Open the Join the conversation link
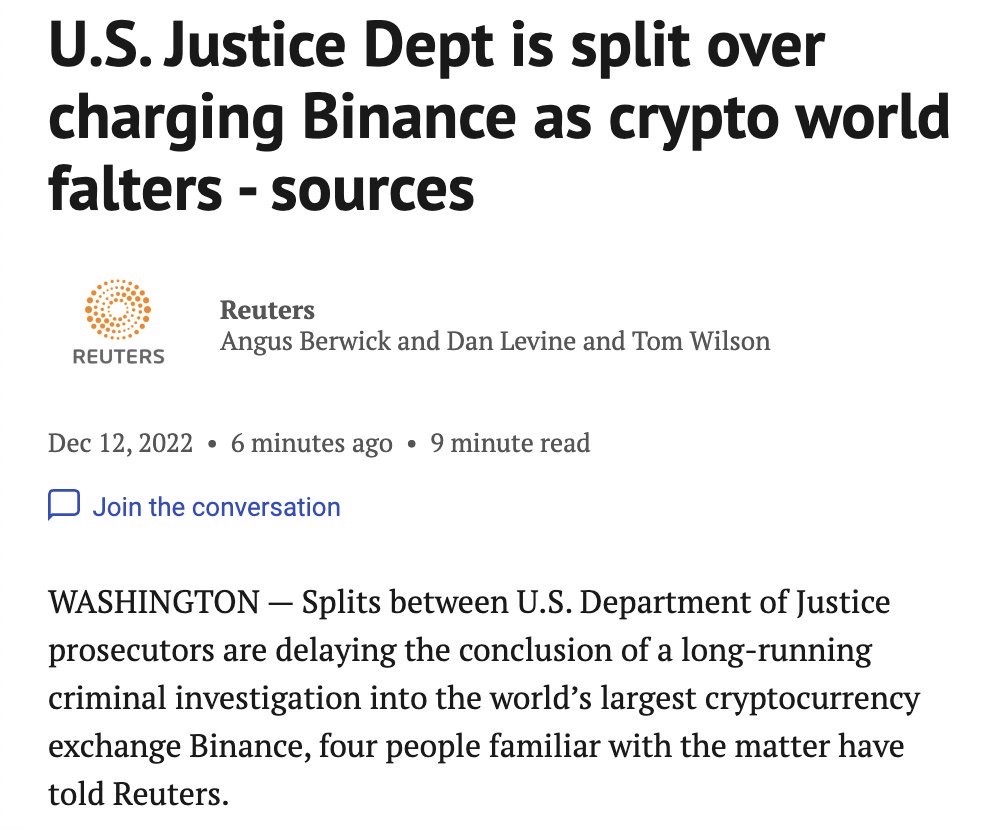982x830 pixels. tap(216, 507)
